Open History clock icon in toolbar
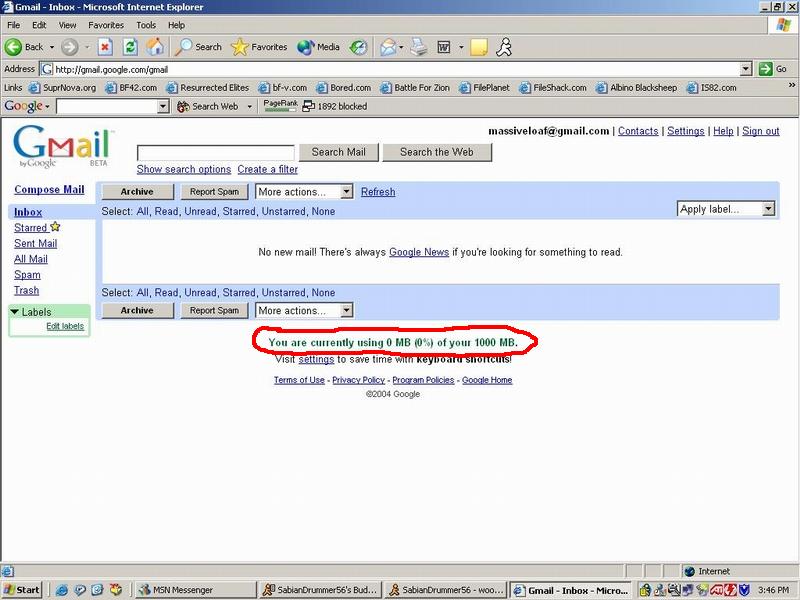The width and height of the screenshot is (800, 600). 358,47
